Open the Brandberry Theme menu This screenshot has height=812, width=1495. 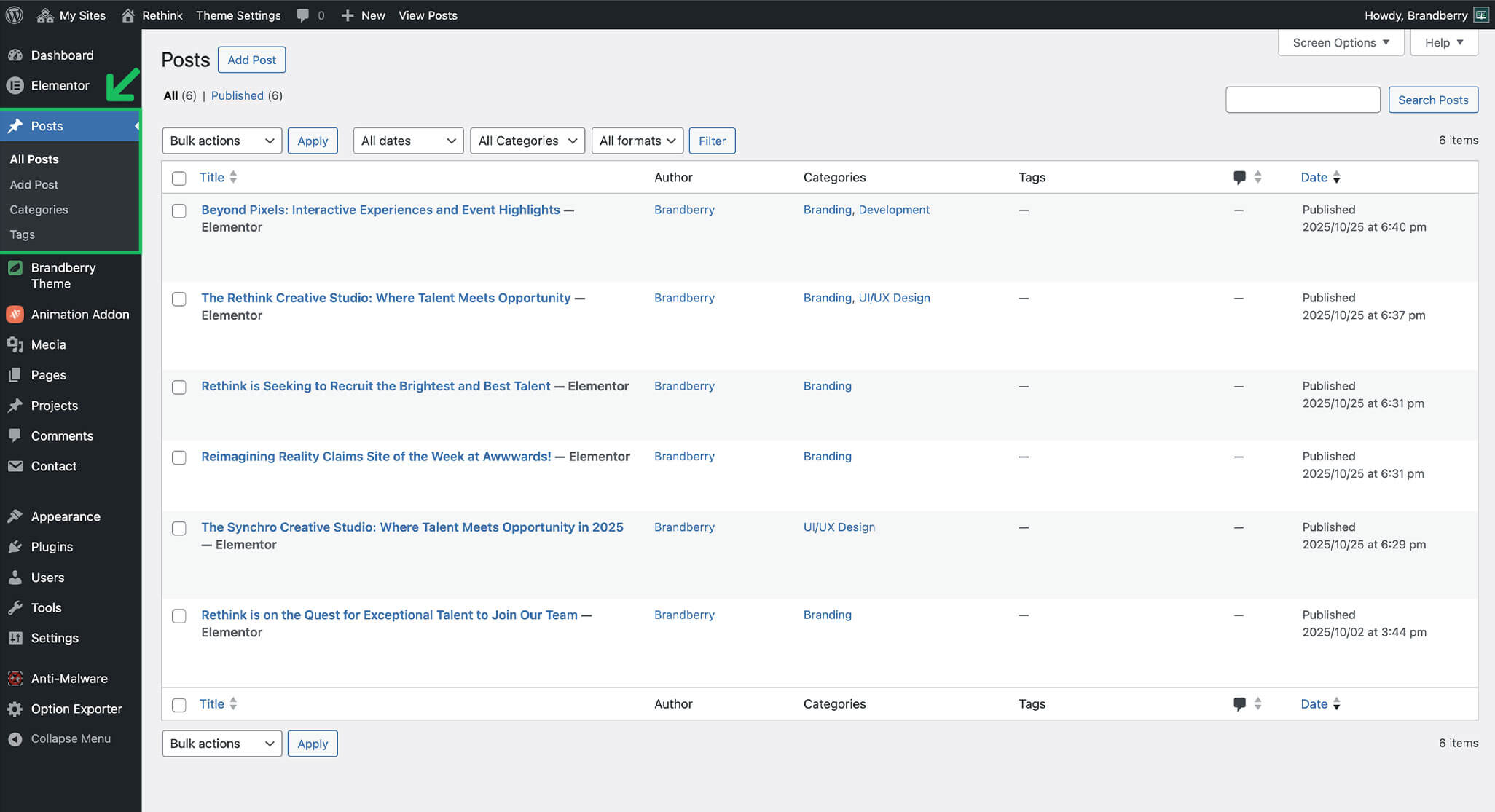[x=63, y=275]
